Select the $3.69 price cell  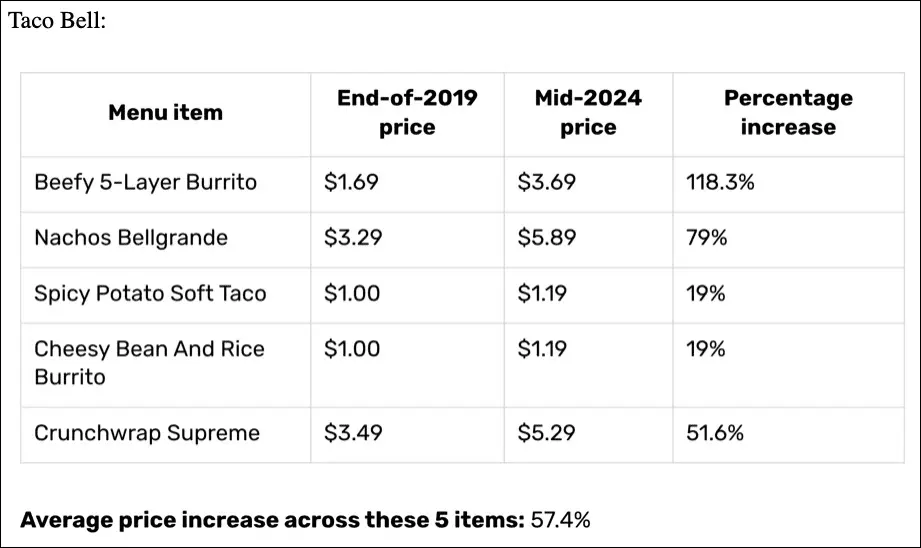click(x=546, y=182)
